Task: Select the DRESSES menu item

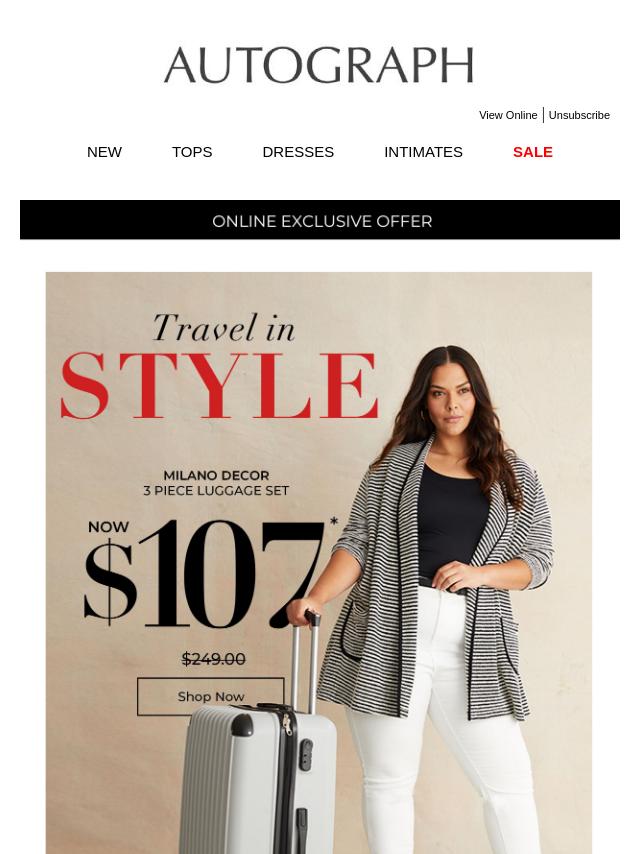Action: 298,152
